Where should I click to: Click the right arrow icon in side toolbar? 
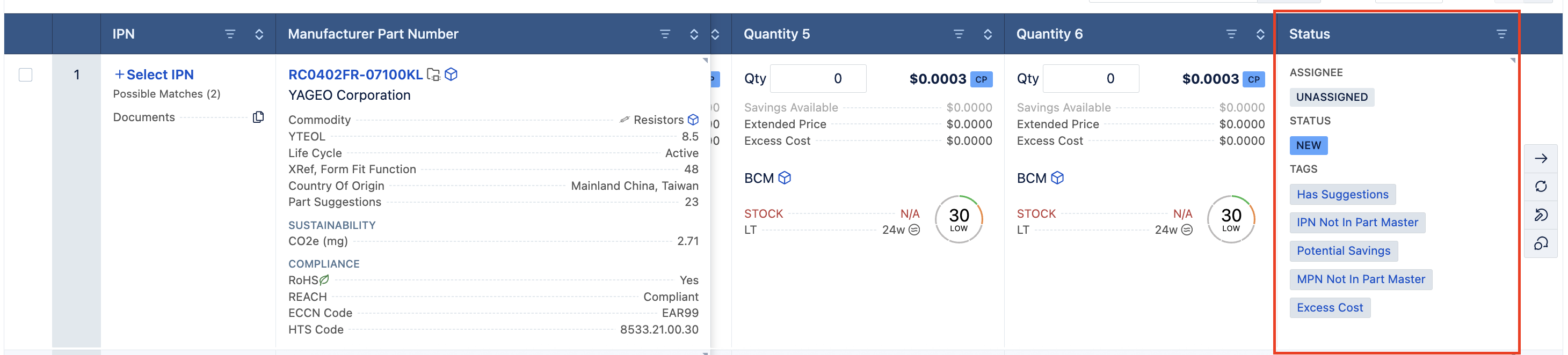[1541, 159]
